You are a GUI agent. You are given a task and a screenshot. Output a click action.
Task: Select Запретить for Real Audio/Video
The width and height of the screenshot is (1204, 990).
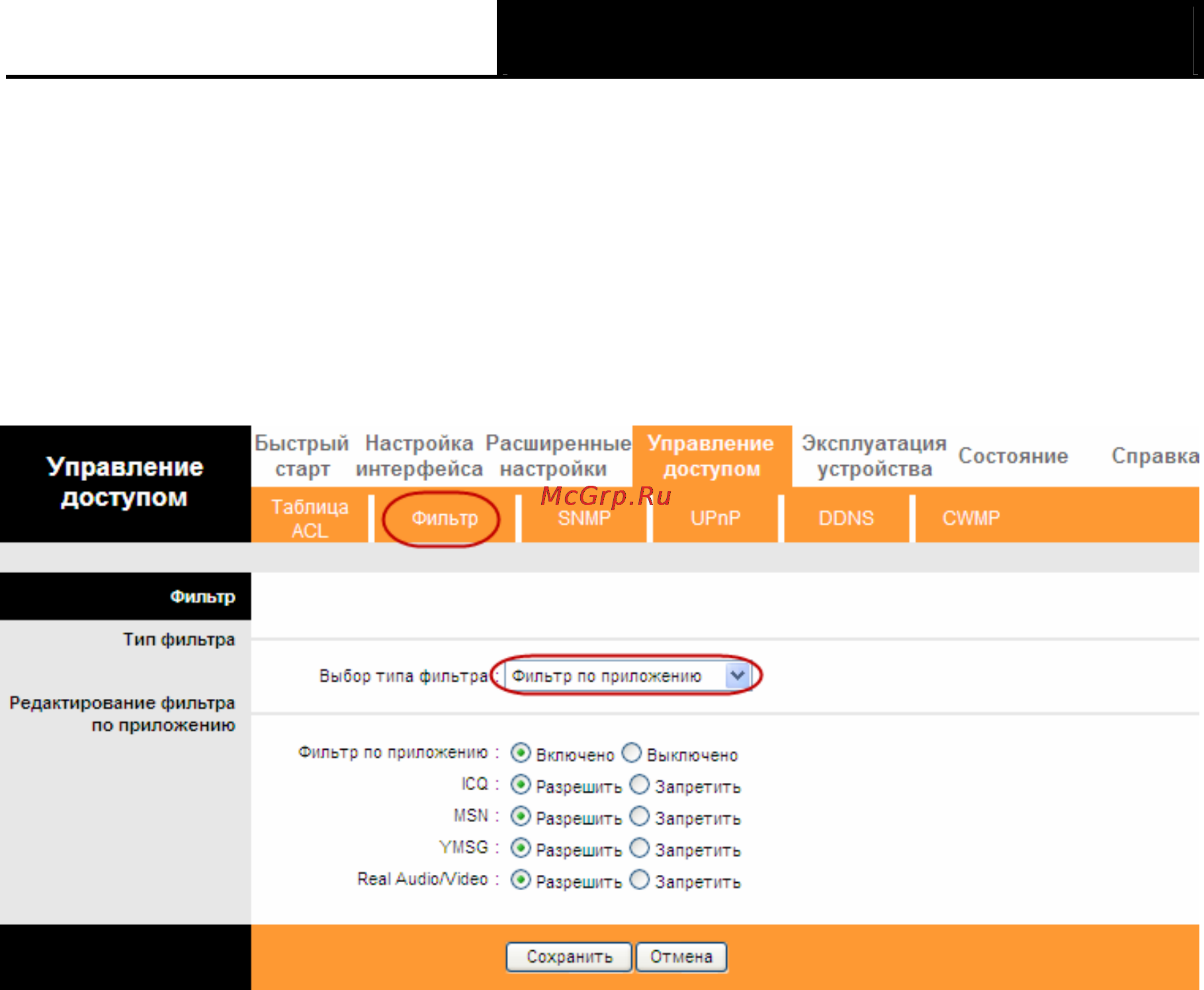[640, 879]
